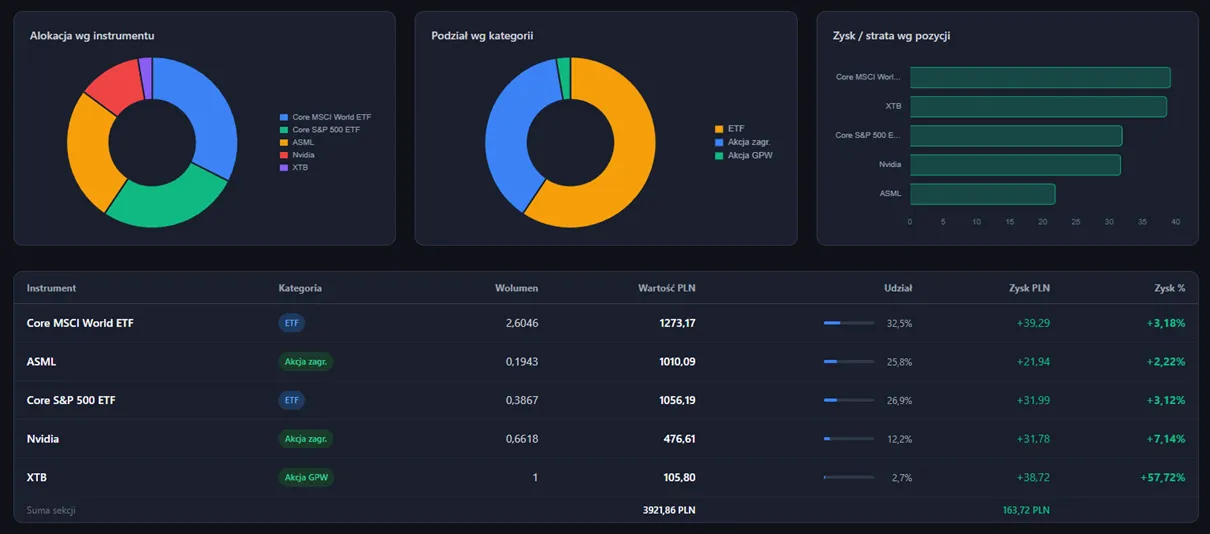Click the Podział wg kategorii chart title
This screenshot has width=1210, height=534.
tap(482, 36)
